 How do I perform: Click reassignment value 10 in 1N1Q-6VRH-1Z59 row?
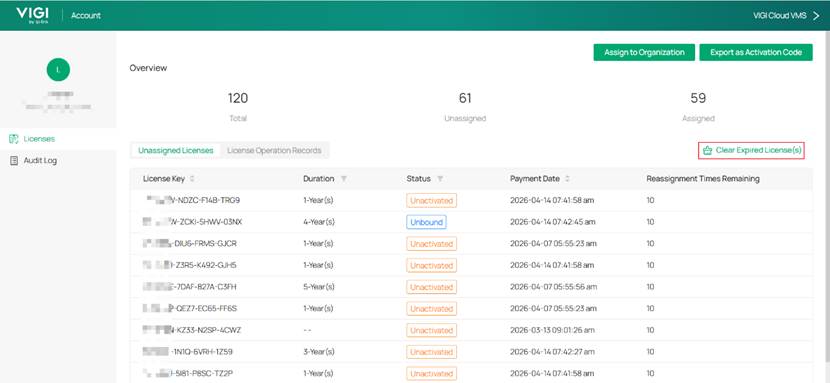651,352
